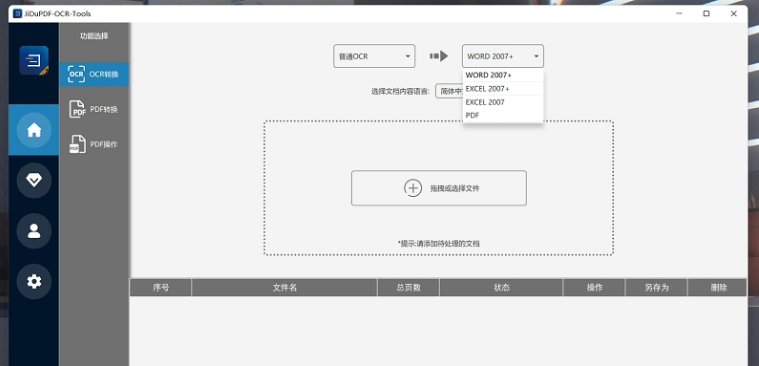Viewport: 759px width, 366px height.
Task: Click the 拖拽或选择文件 button
Action: click(439, 188)
